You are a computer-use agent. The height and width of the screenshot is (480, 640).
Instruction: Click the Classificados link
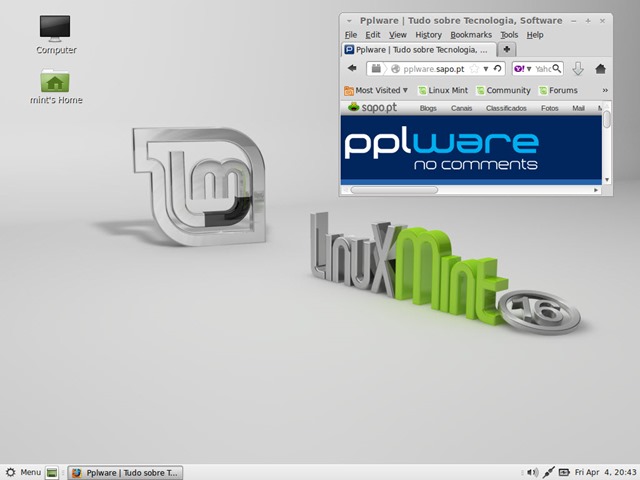[506, 108]
